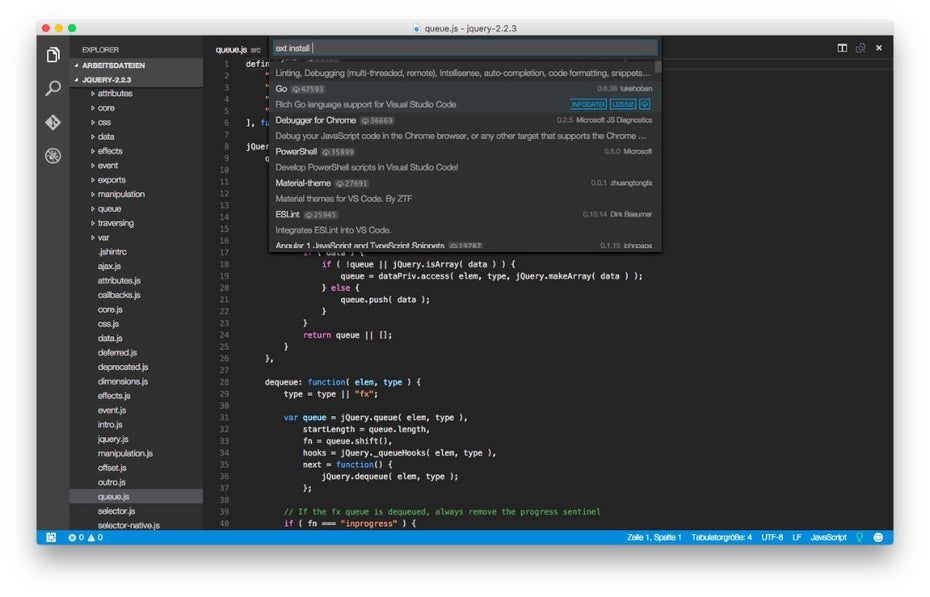This screenshot has width=930, height=597.
Task: Change file encoding via UTF-8 status item
Action: coord(772,538)
